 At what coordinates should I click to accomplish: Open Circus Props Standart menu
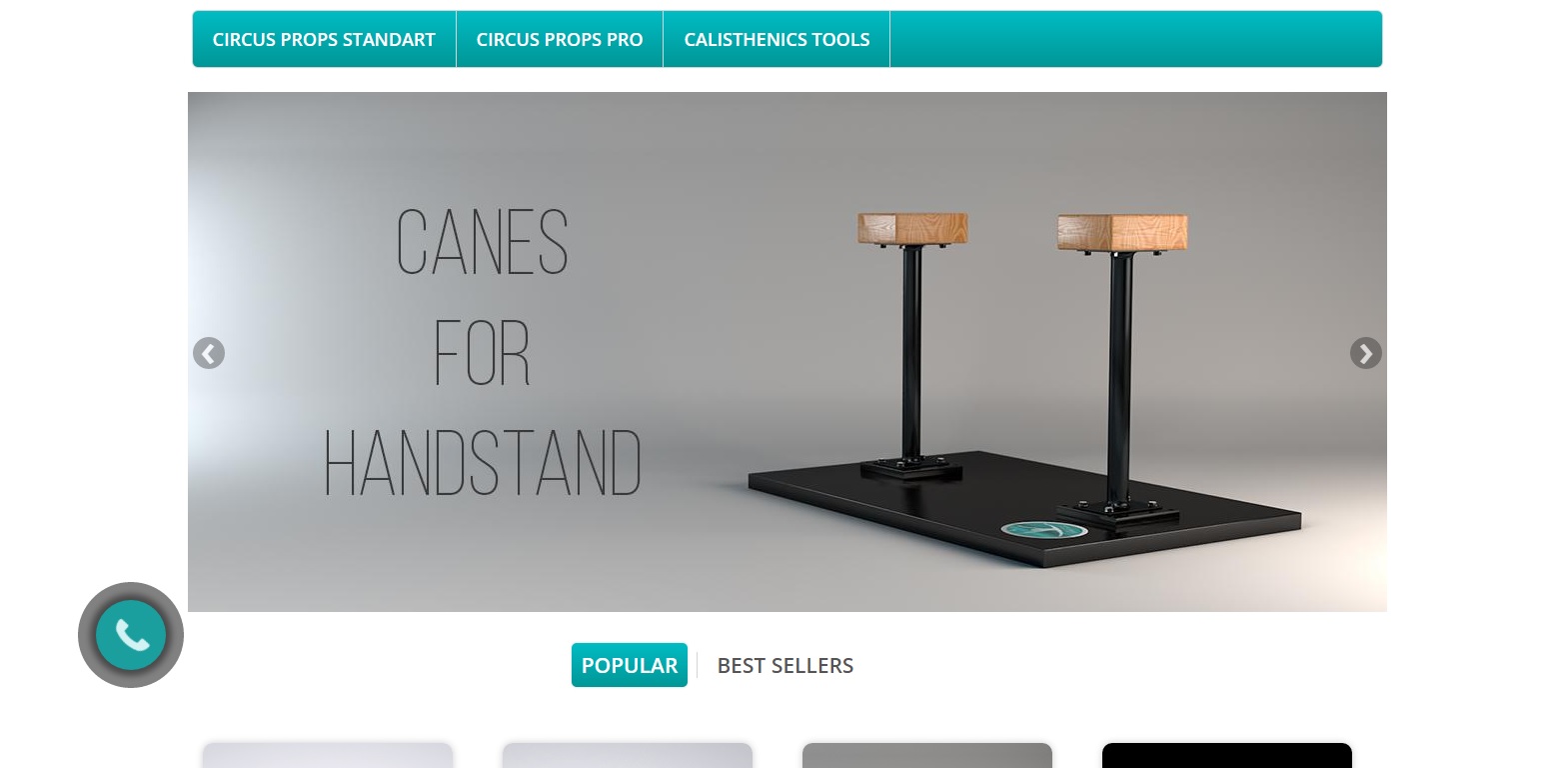(x=324, y=39)
